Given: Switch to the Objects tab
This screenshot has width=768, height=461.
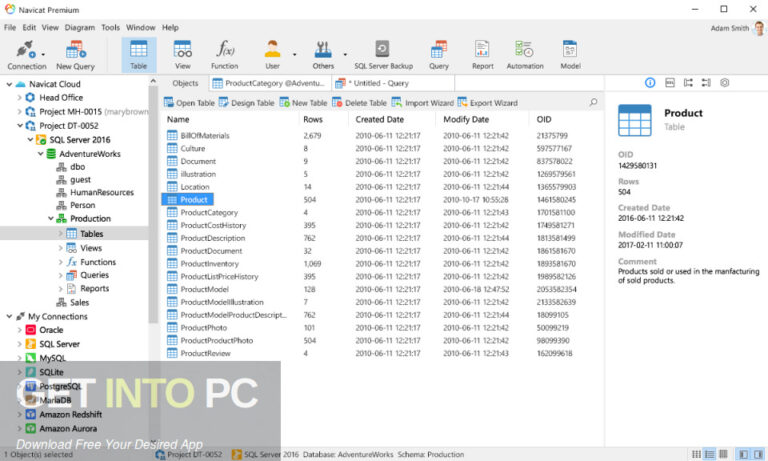Looking at the screenshot, I should (185, 83).
